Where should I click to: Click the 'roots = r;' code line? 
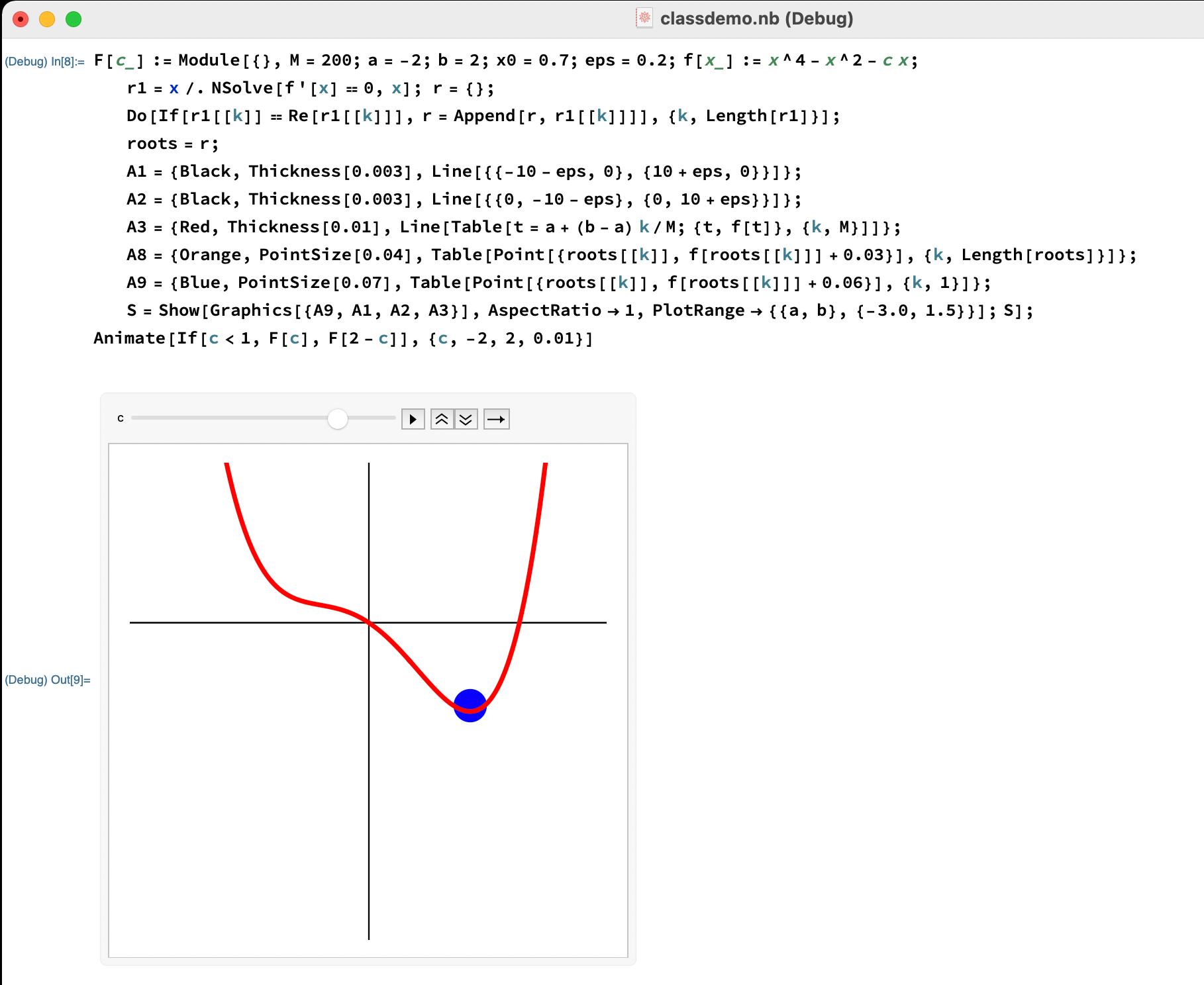(172, 144)
